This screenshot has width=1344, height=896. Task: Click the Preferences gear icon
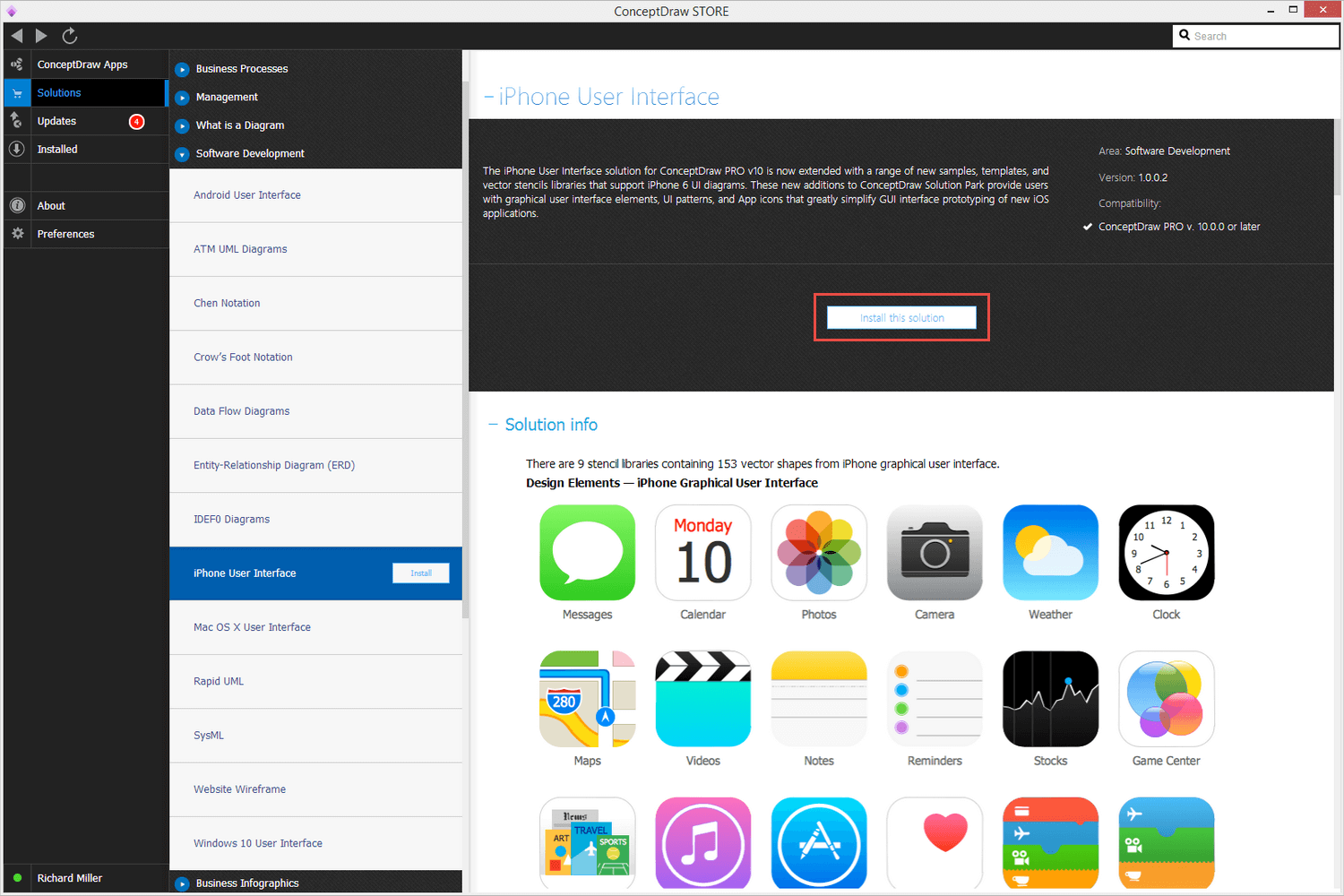(x=16, y=234)
